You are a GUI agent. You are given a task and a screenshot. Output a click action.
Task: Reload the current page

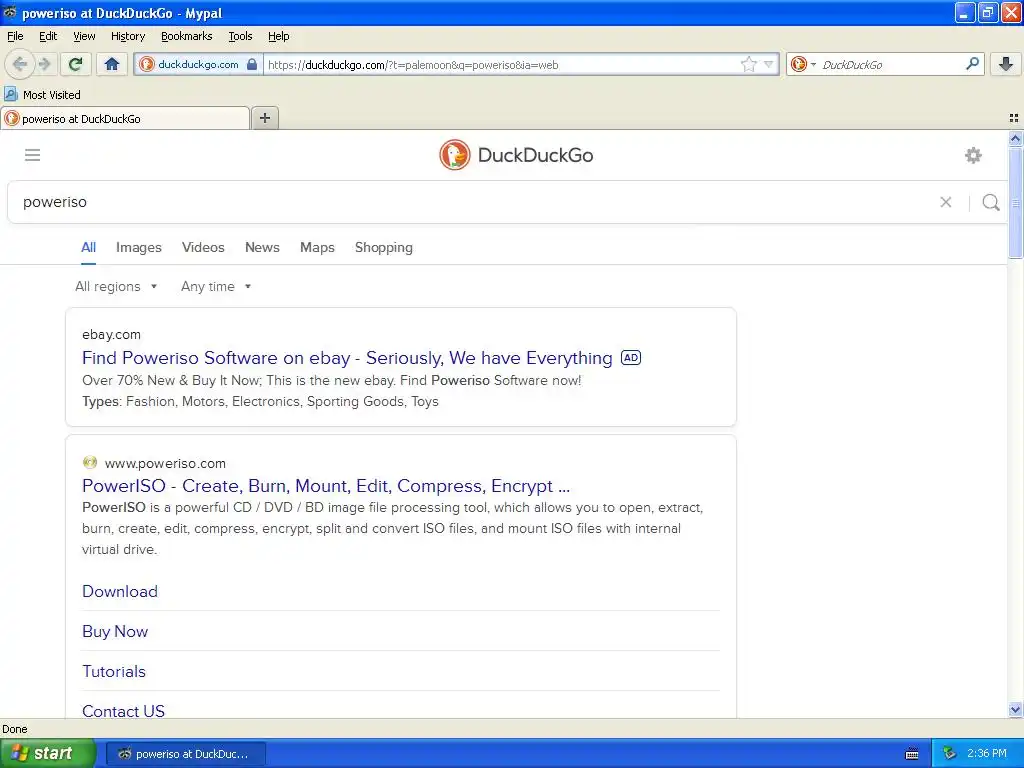tap(76, 64)
